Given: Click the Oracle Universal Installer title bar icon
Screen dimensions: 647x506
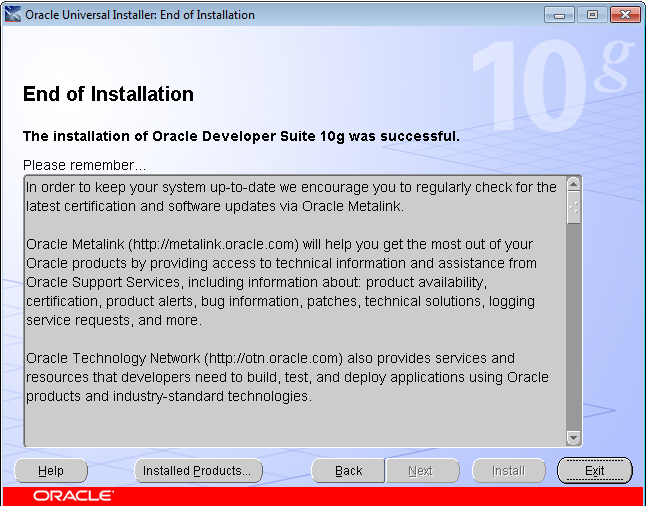Looking at the screenshot, I should tap(13, 15).
